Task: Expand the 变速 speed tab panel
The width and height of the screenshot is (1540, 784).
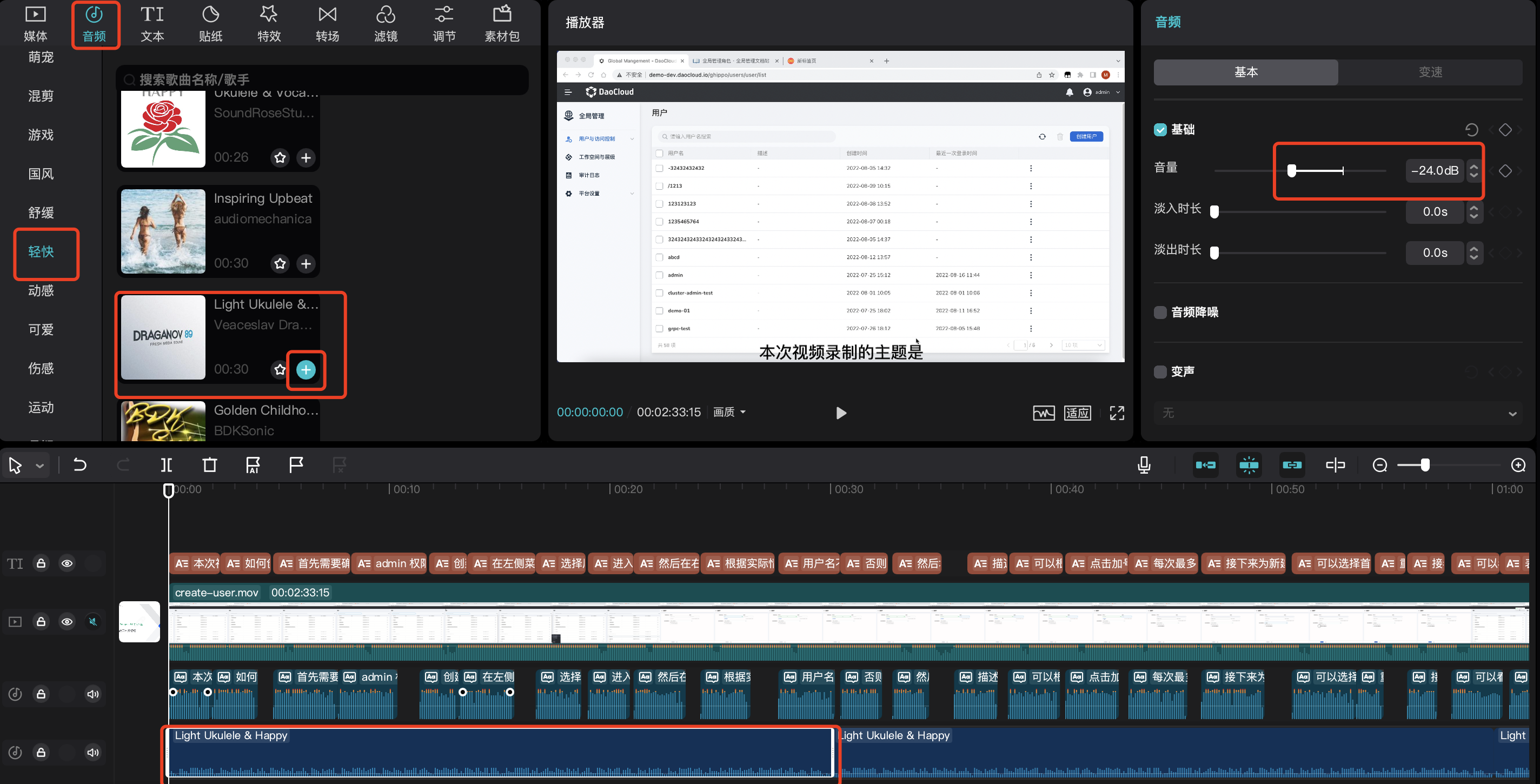Action: point(1432,71)
